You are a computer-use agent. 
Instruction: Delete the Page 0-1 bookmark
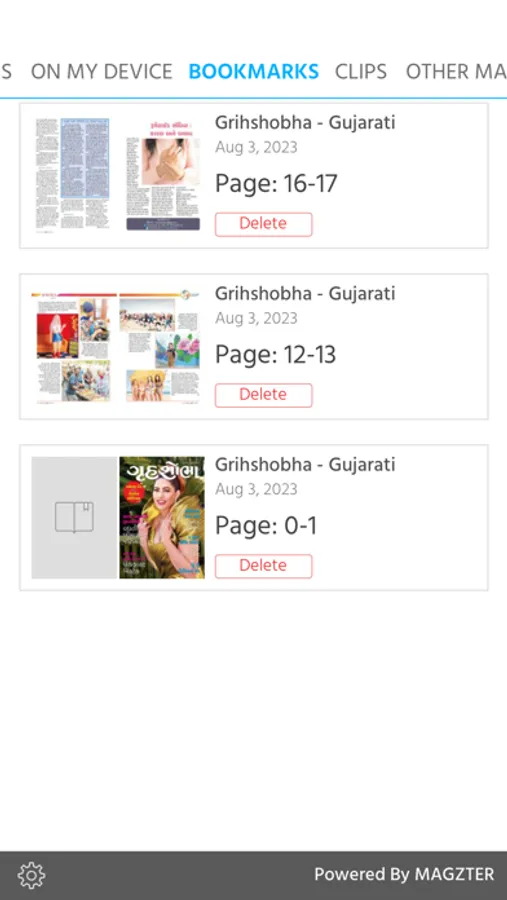[x=264, y=566]
